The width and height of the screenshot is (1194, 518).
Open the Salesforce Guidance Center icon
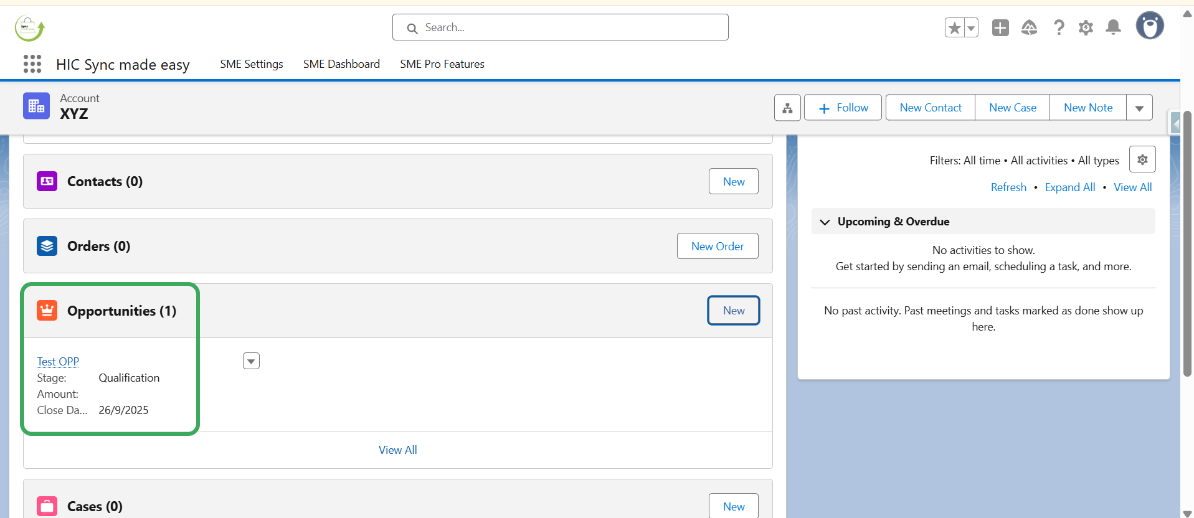[1030, 28]
